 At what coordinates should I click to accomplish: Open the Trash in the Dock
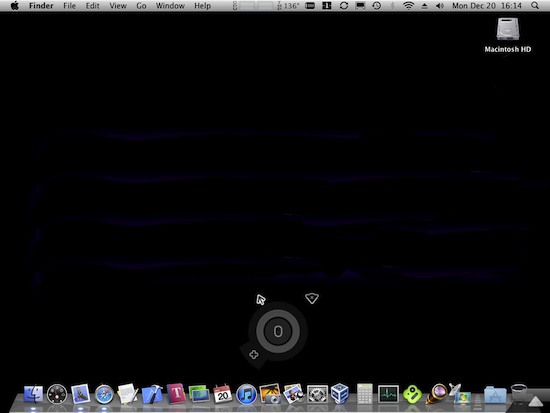(x=519, y=394)
